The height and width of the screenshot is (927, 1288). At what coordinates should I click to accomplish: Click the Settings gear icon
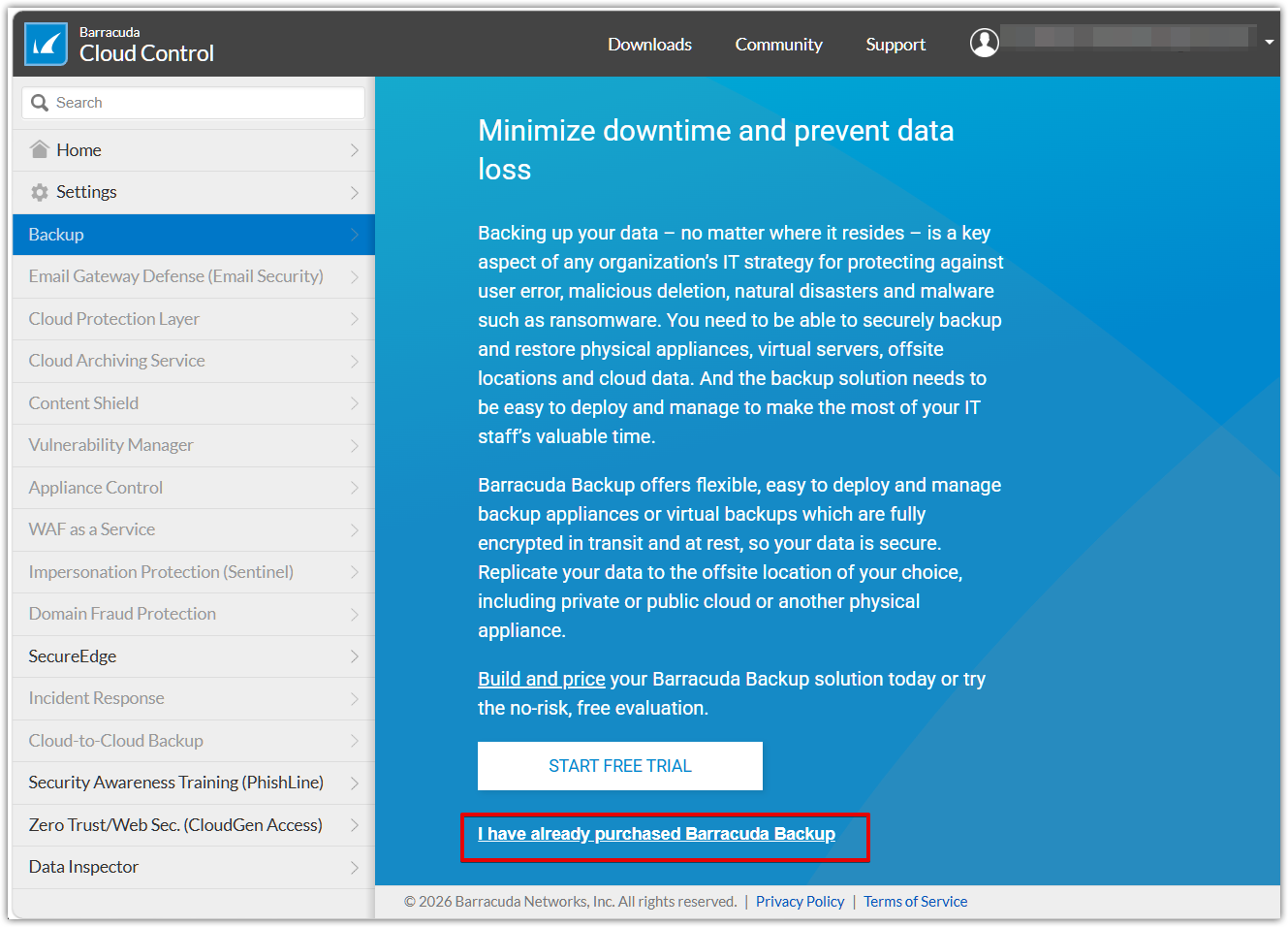(x=40, y=192)
